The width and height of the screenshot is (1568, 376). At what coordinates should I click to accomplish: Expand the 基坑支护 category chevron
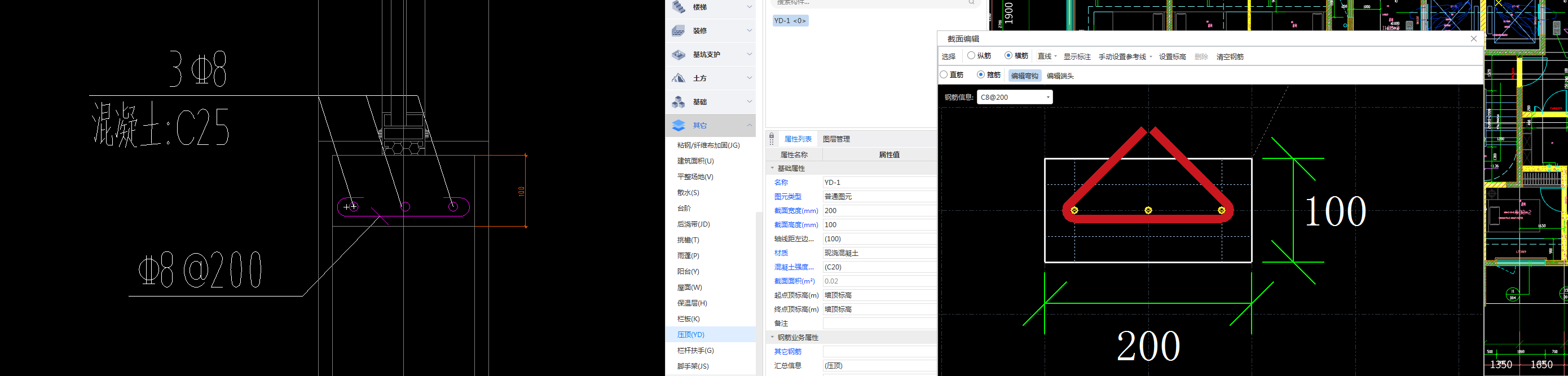[749, 54]
